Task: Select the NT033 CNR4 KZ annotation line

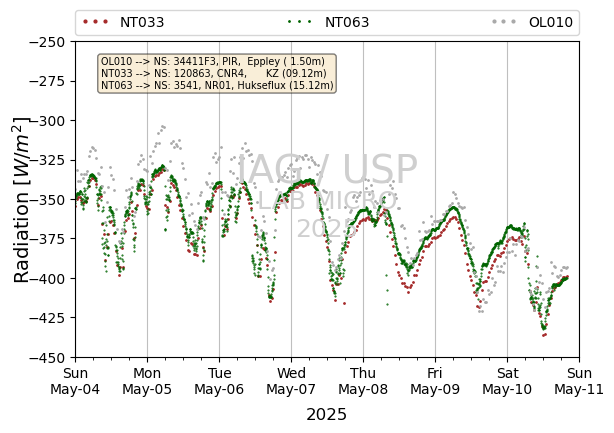Action: 214,73
